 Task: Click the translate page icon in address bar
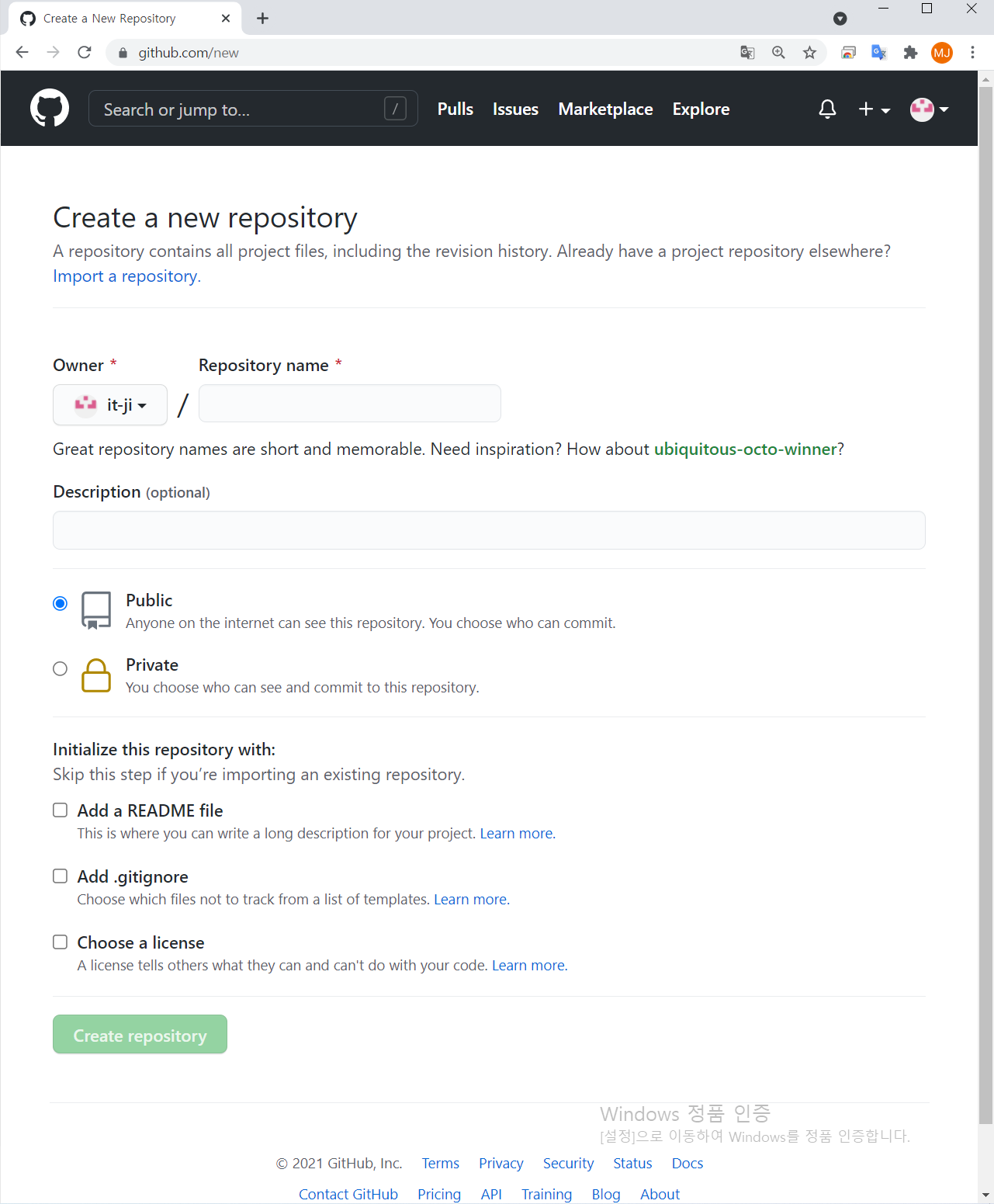pyautogui.click(x=747, y=52)
